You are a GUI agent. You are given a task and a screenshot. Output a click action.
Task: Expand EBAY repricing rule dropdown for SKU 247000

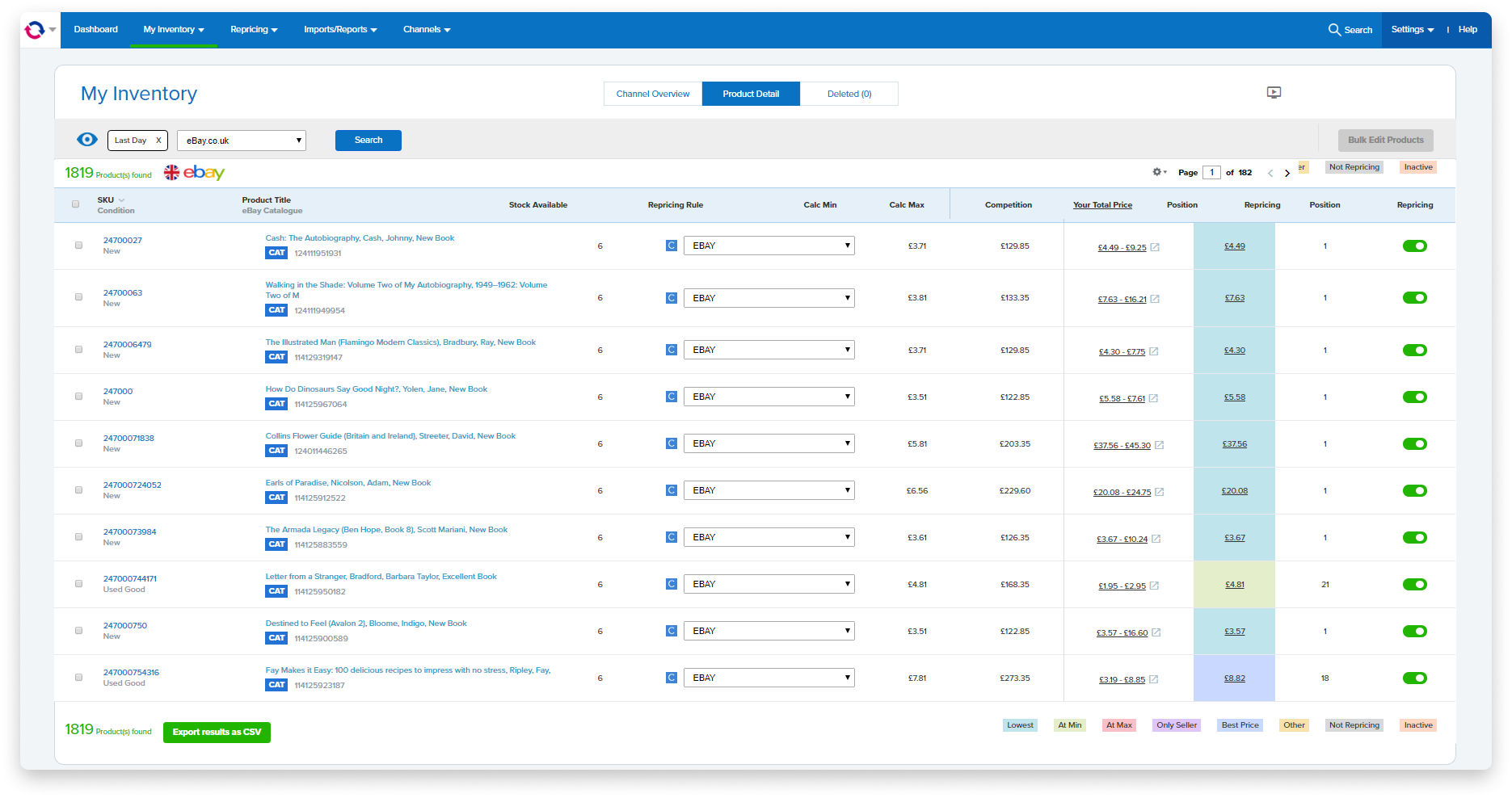click(769, 397)
